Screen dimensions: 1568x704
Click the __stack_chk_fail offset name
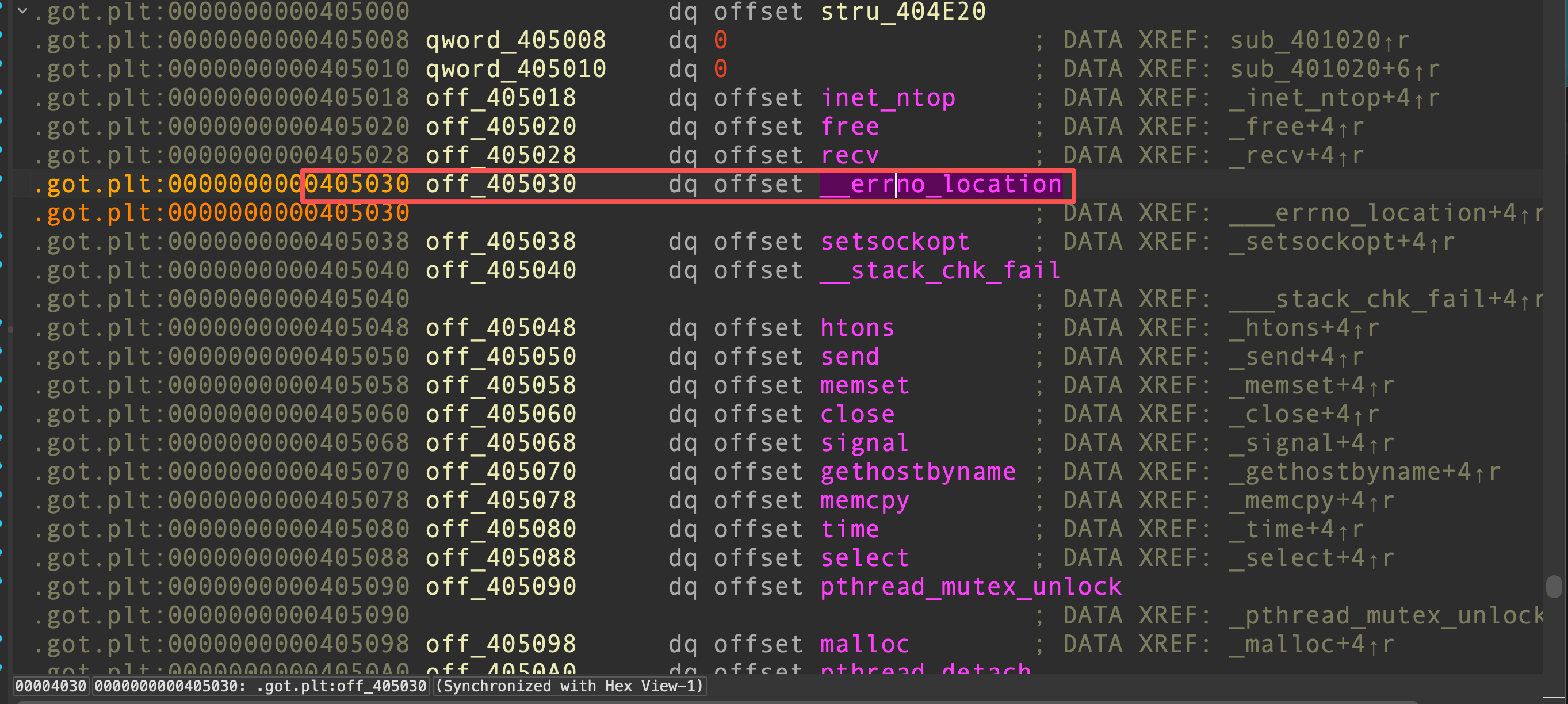[x=940, y=271]
